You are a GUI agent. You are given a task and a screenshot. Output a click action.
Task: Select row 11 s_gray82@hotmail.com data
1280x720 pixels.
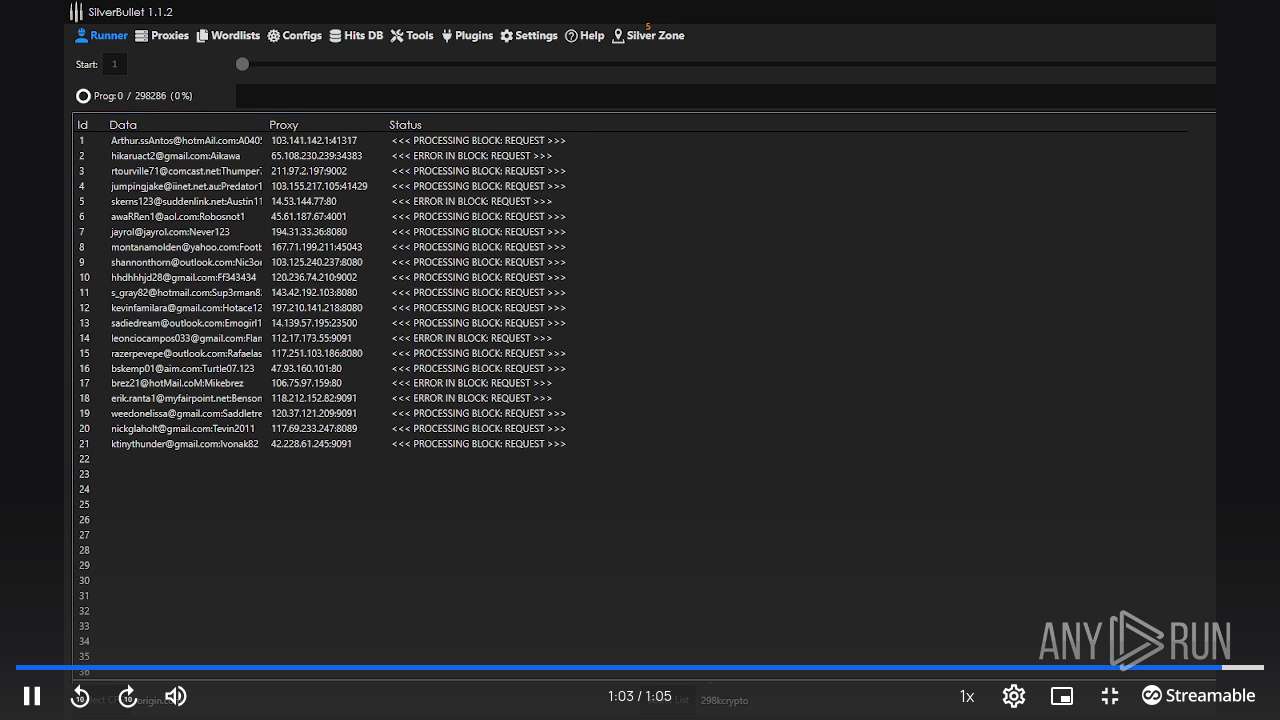tap(186, 292)
